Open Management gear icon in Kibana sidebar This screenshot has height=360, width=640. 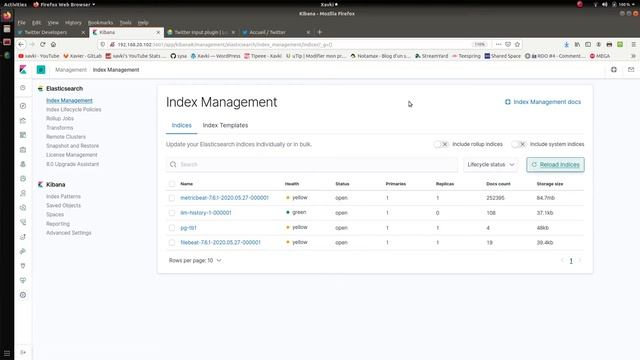23,295
